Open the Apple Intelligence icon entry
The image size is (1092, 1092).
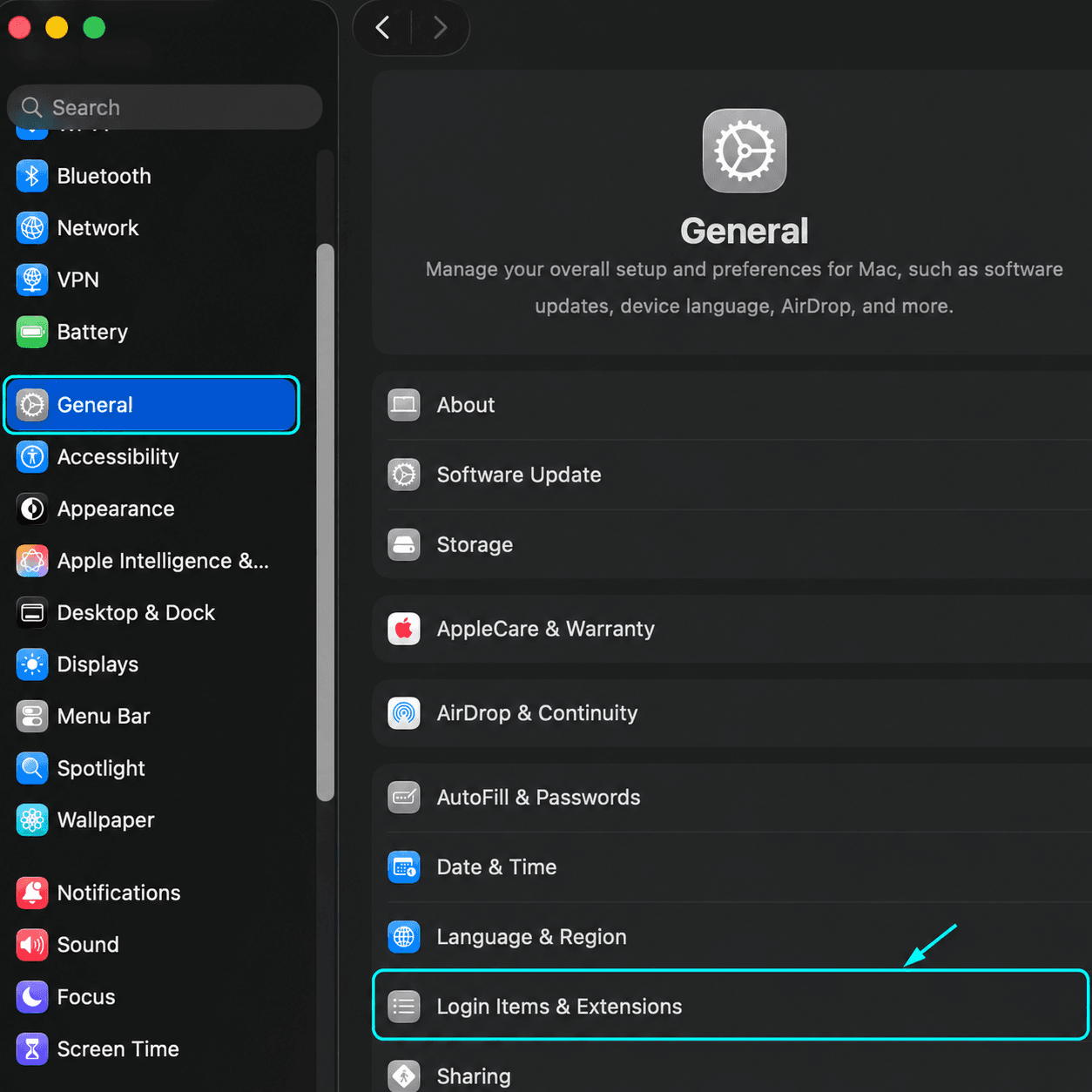[x=32, y=561]
